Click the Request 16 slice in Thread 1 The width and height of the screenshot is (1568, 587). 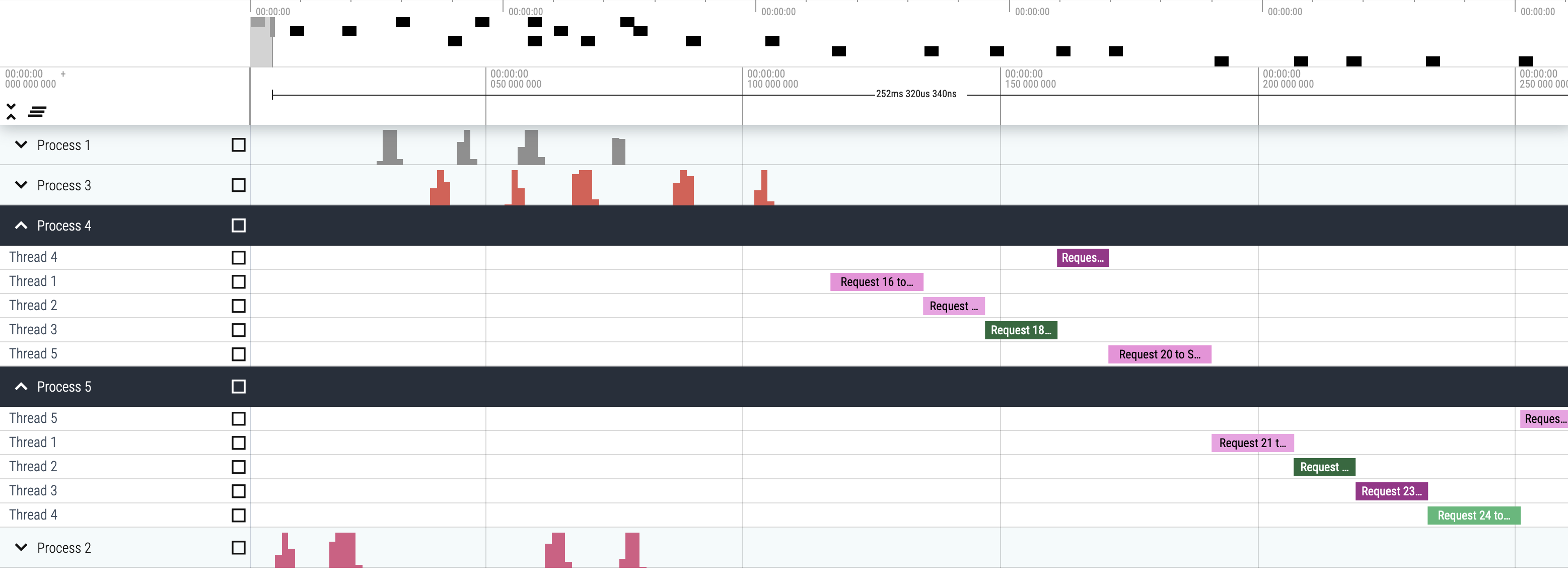[876, 281]
